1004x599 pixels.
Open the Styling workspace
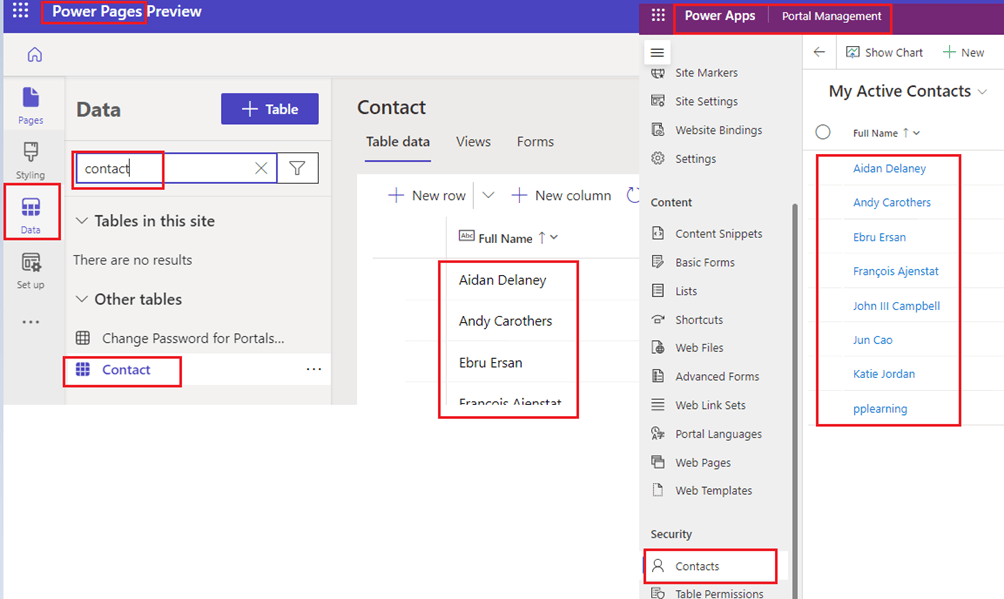pyautogui.click(x=30, y=159)
